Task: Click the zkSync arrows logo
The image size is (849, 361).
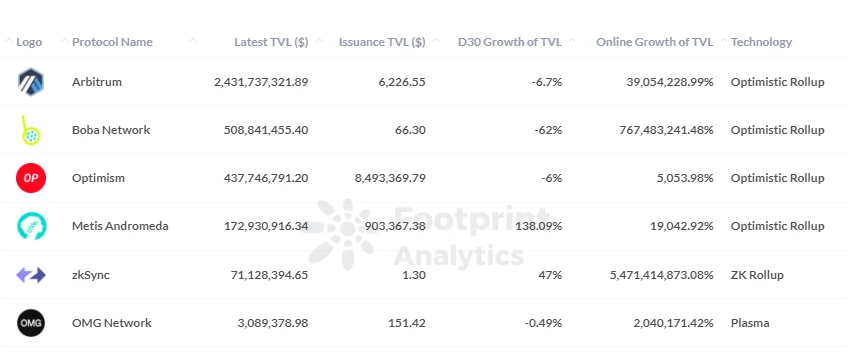Action: (x=31, y=275)
